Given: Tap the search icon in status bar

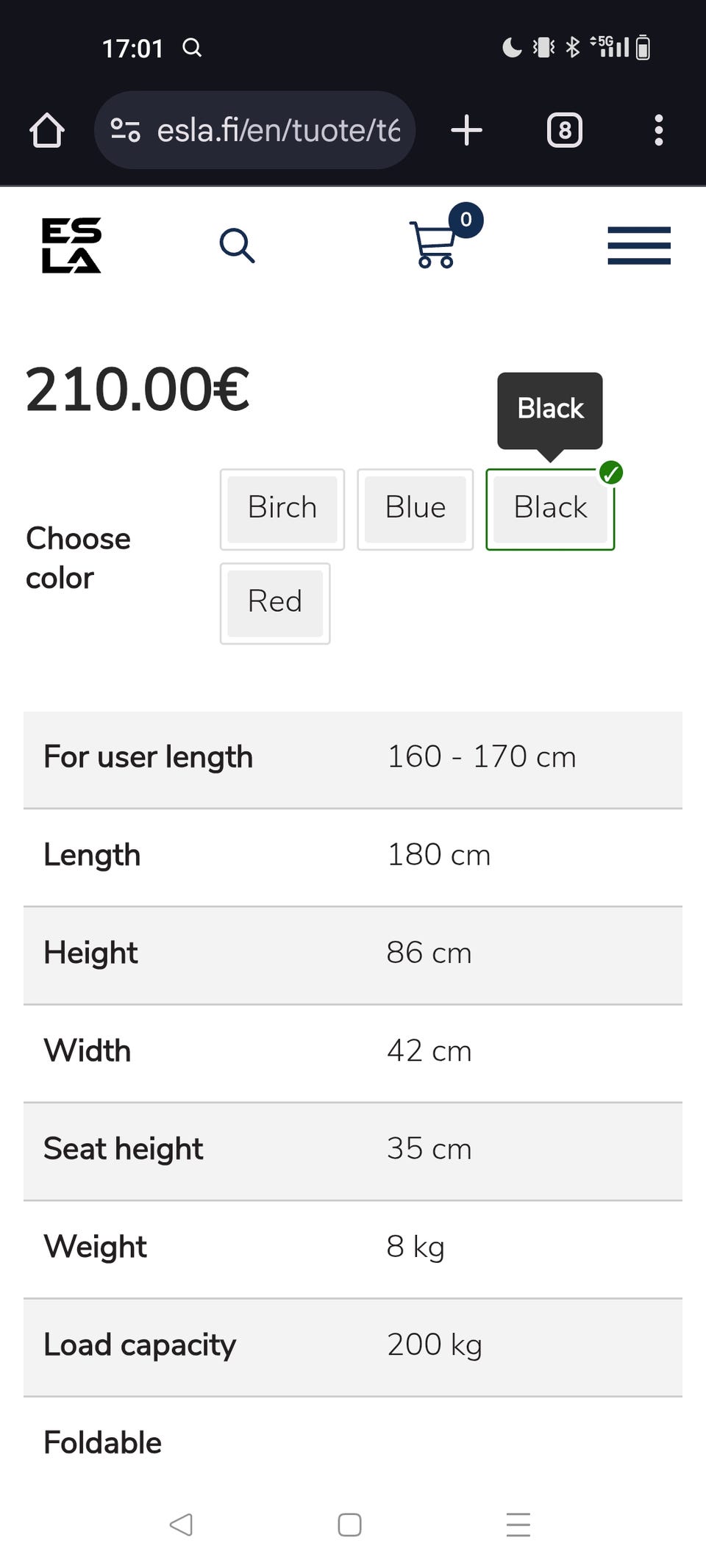Looking at the screenshot, I should [192, 49].
